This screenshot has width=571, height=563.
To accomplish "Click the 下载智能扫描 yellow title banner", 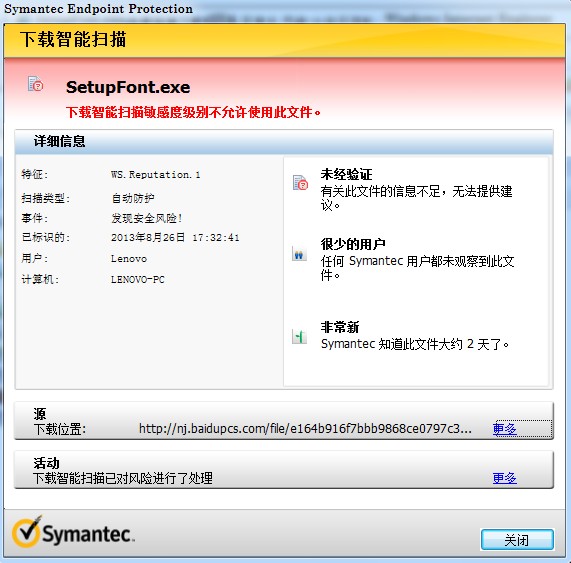I will 284,40.
